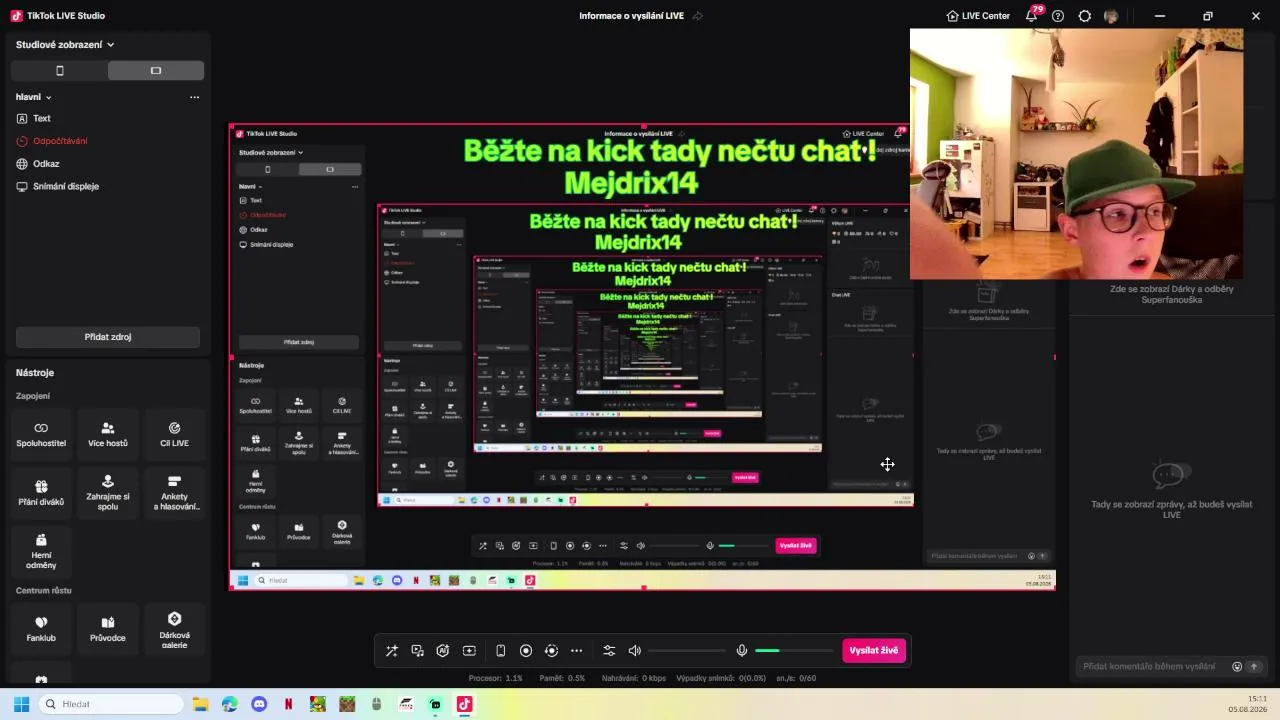Open the three-dot more options in bottom toolbar
Viewport: 1280px width, 720px height.
pos(576,651)
